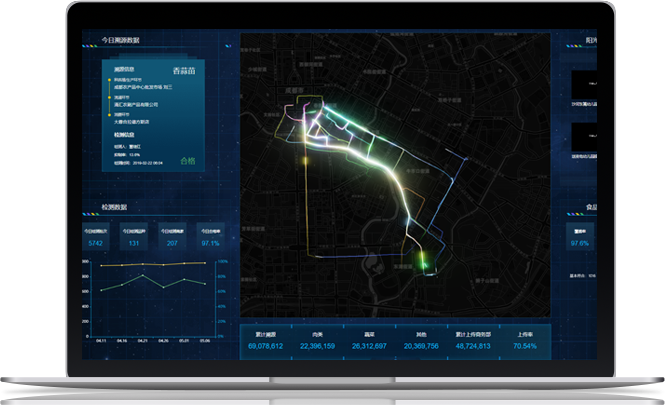Select the 97.1% pass rate card
This screenshot has width=665, height=405.
(x=210, y=238)
